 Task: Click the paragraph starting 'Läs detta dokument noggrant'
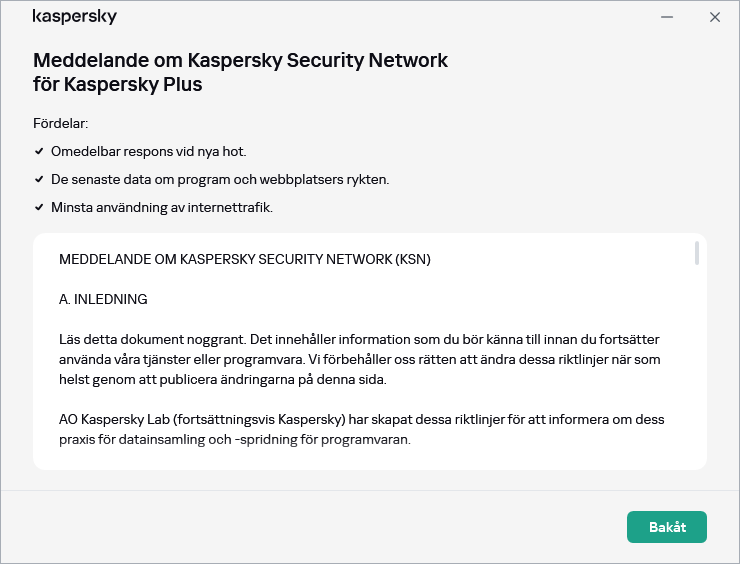[x=360, y=359]
